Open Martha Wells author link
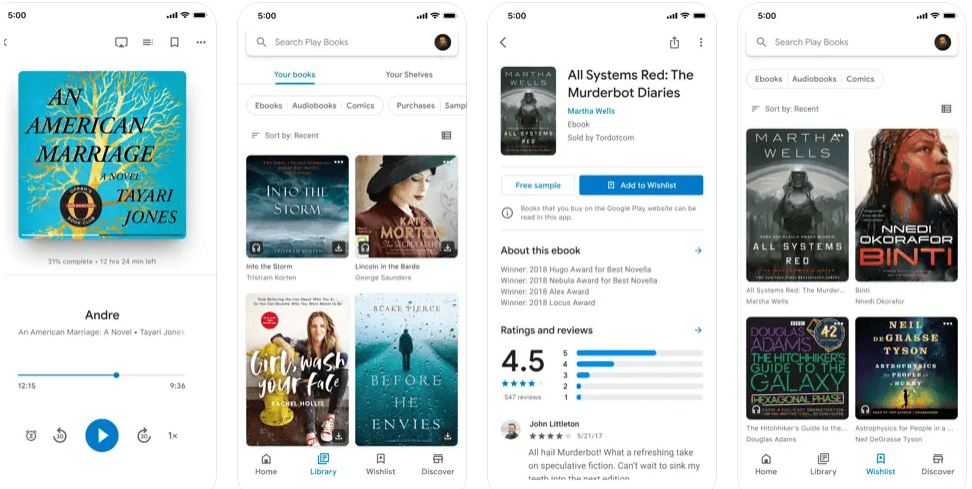The image size is (972, 489). [591, 111]
